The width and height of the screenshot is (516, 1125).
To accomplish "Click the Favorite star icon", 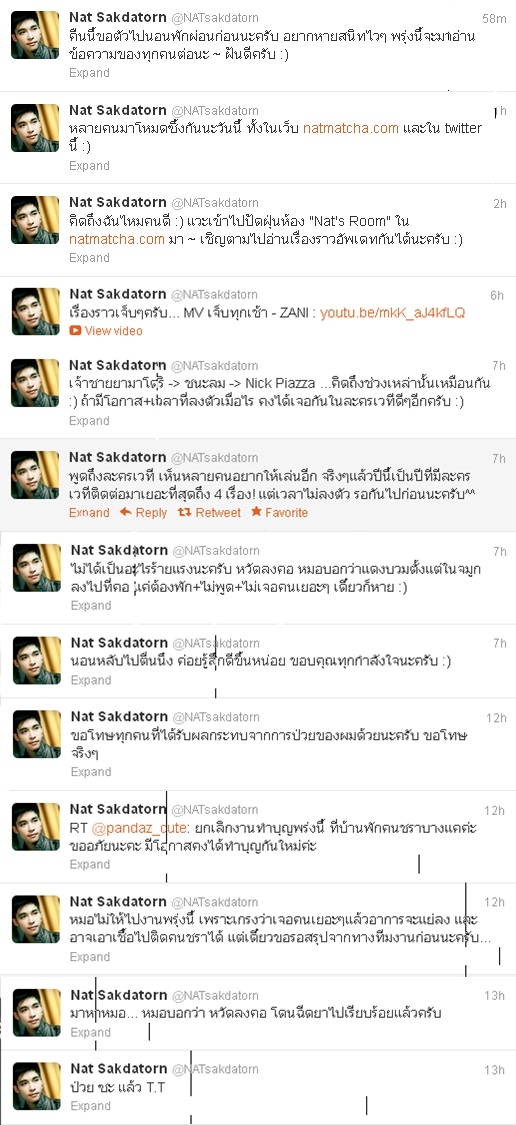I will pyautogui.click(x=256, y=512).
